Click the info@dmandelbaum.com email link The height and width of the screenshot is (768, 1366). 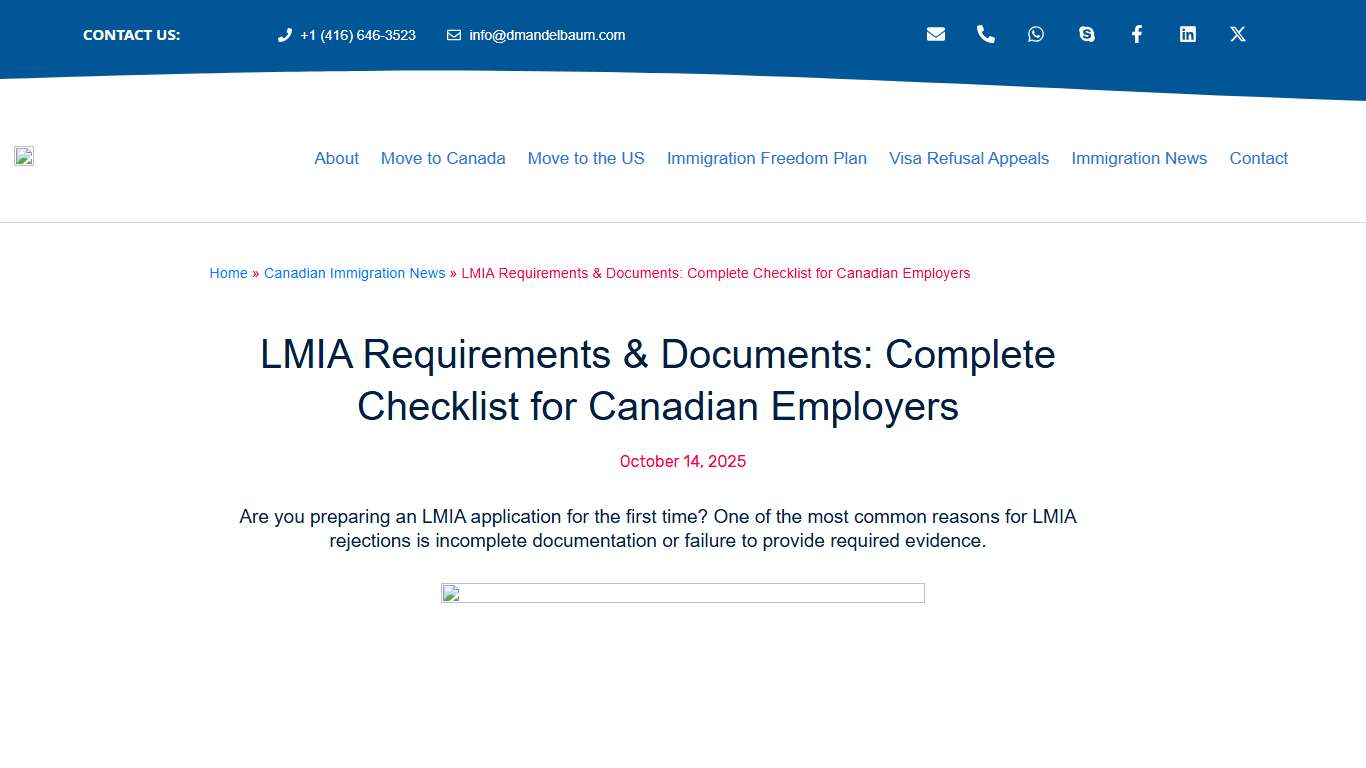pos(546,34)
